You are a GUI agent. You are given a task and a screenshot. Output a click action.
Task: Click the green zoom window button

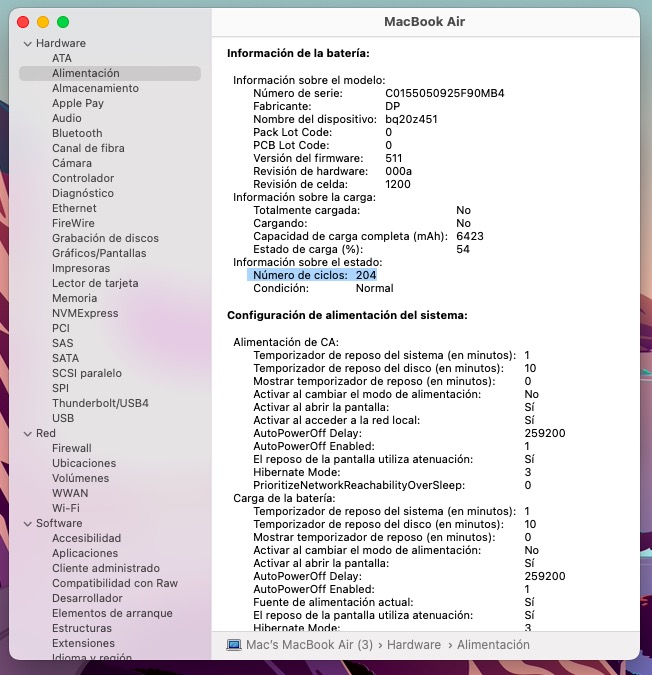[63, 21]
